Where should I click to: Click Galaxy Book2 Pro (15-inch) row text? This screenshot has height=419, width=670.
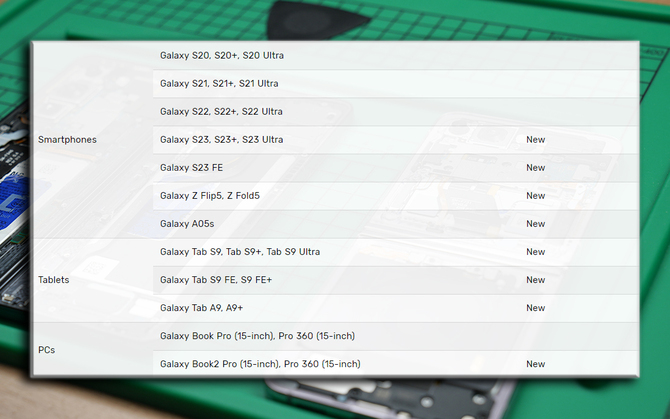260,364
